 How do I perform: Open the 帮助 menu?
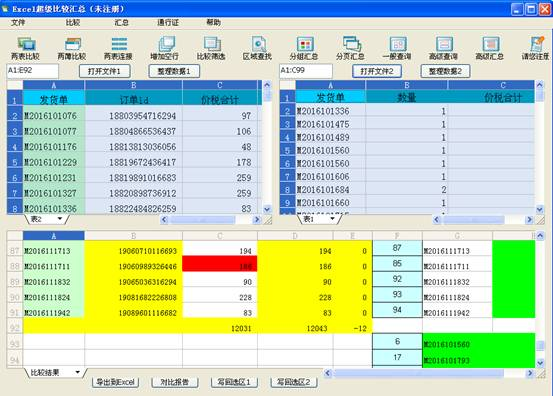tap(213, 23)
